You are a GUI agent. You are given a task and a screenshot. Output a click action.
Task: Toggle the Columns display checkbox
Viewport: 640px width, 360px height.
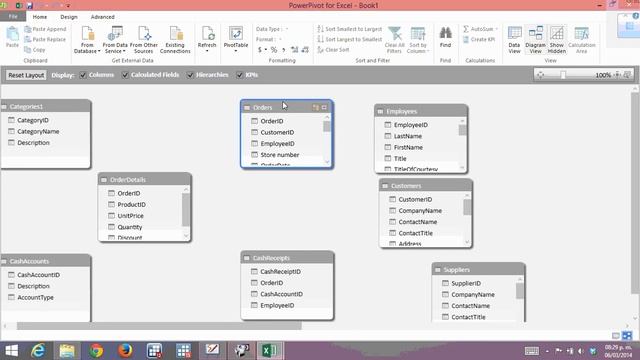point(83,75)
